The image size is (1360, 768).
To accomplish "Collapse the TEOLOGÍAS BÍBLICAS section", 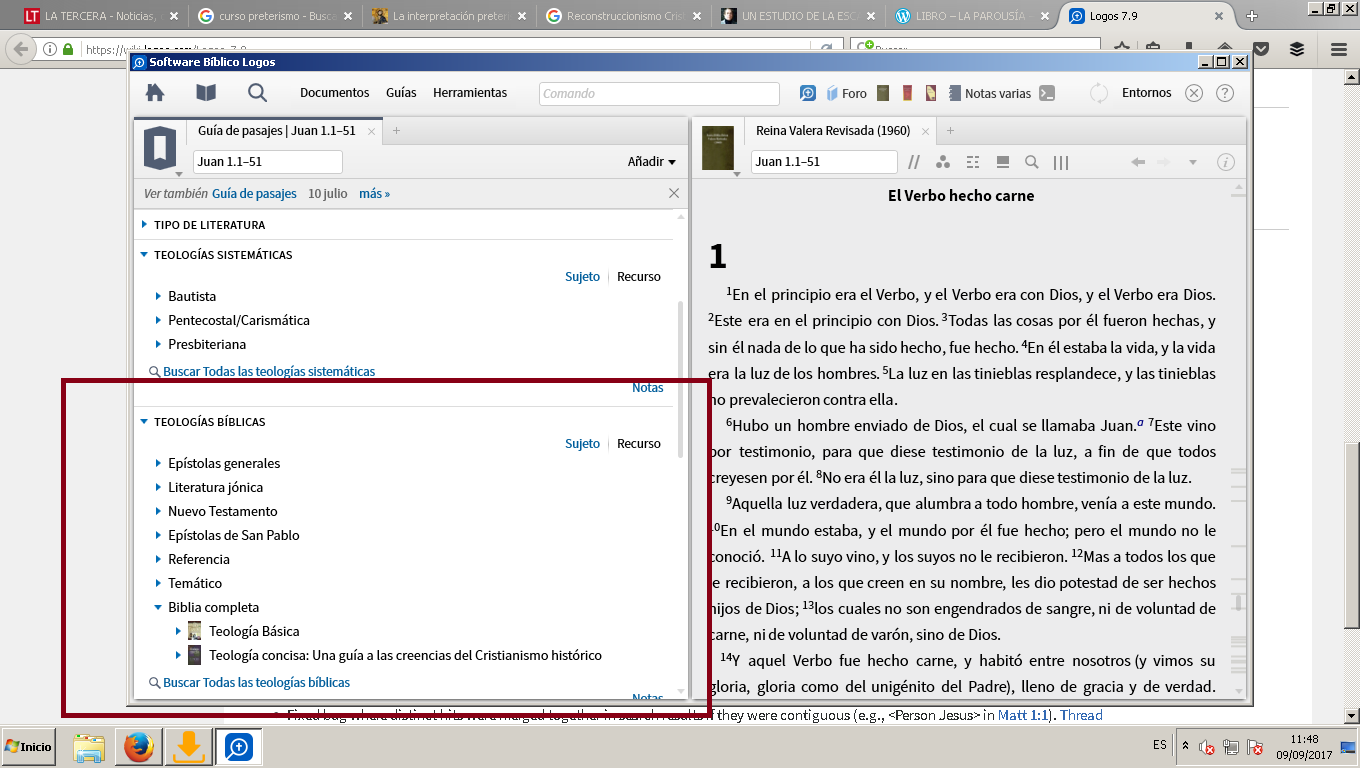I will click(144, 422).
